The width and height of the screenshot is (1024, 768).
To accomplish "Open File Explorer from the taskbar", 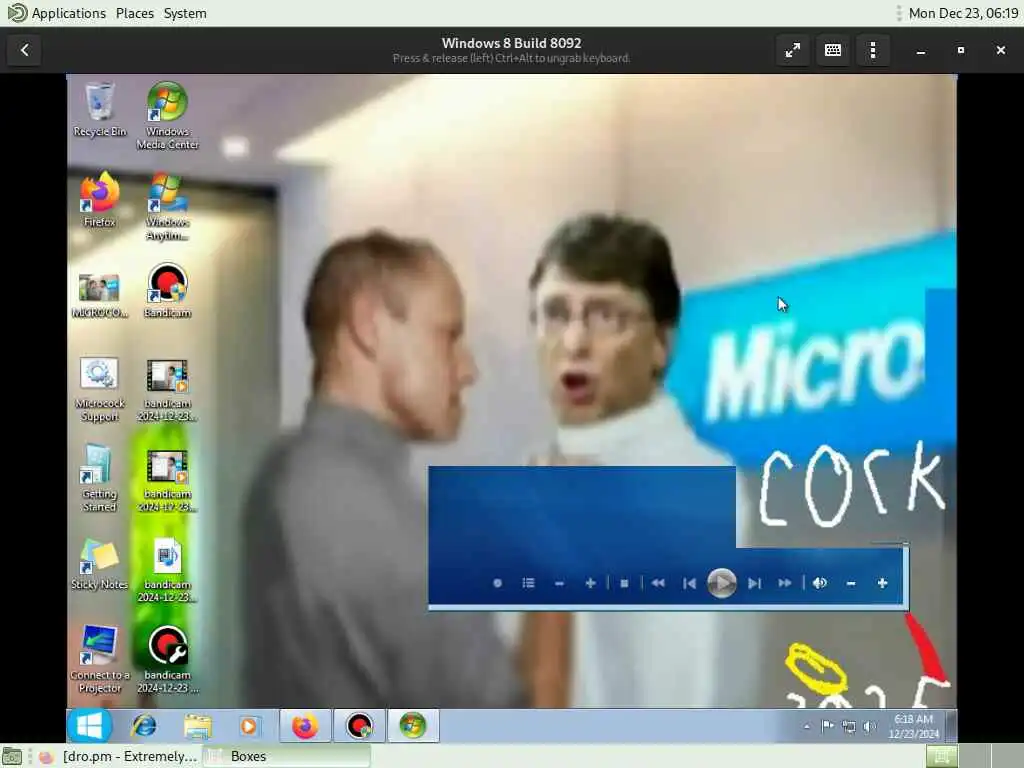I will (197, 726).
